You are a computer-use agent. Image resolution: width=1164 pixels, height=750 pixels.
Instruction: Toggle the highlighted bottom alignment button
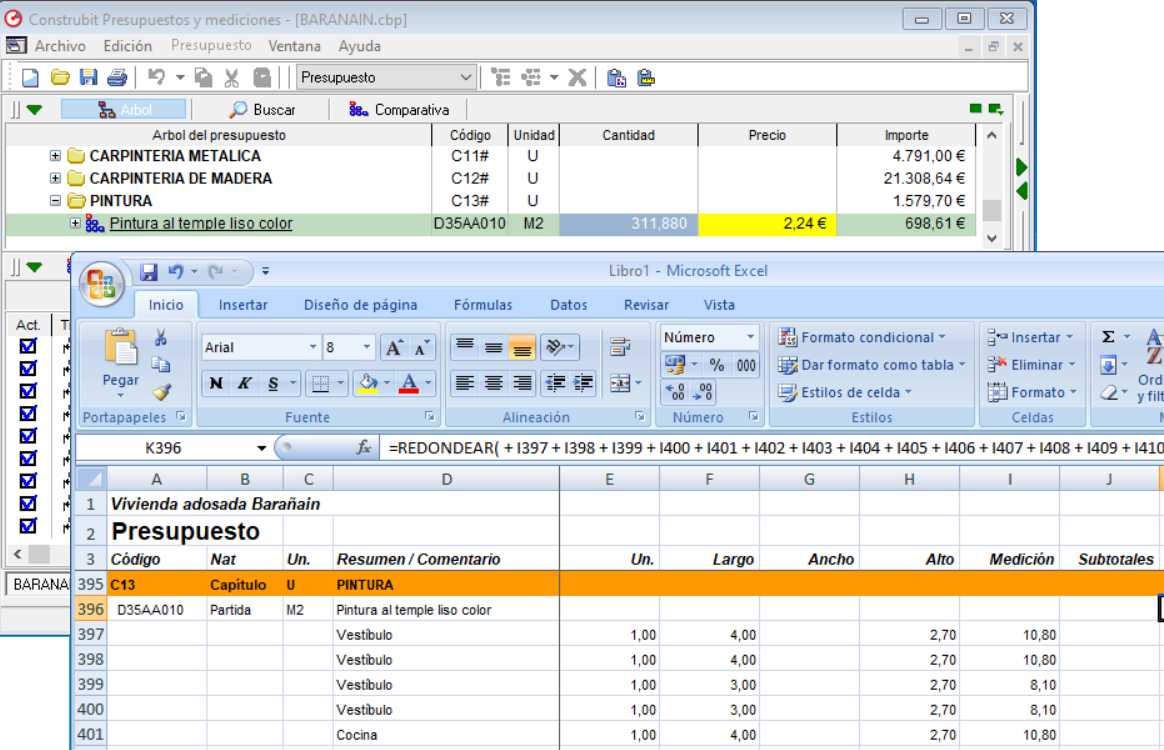[522, 347]
